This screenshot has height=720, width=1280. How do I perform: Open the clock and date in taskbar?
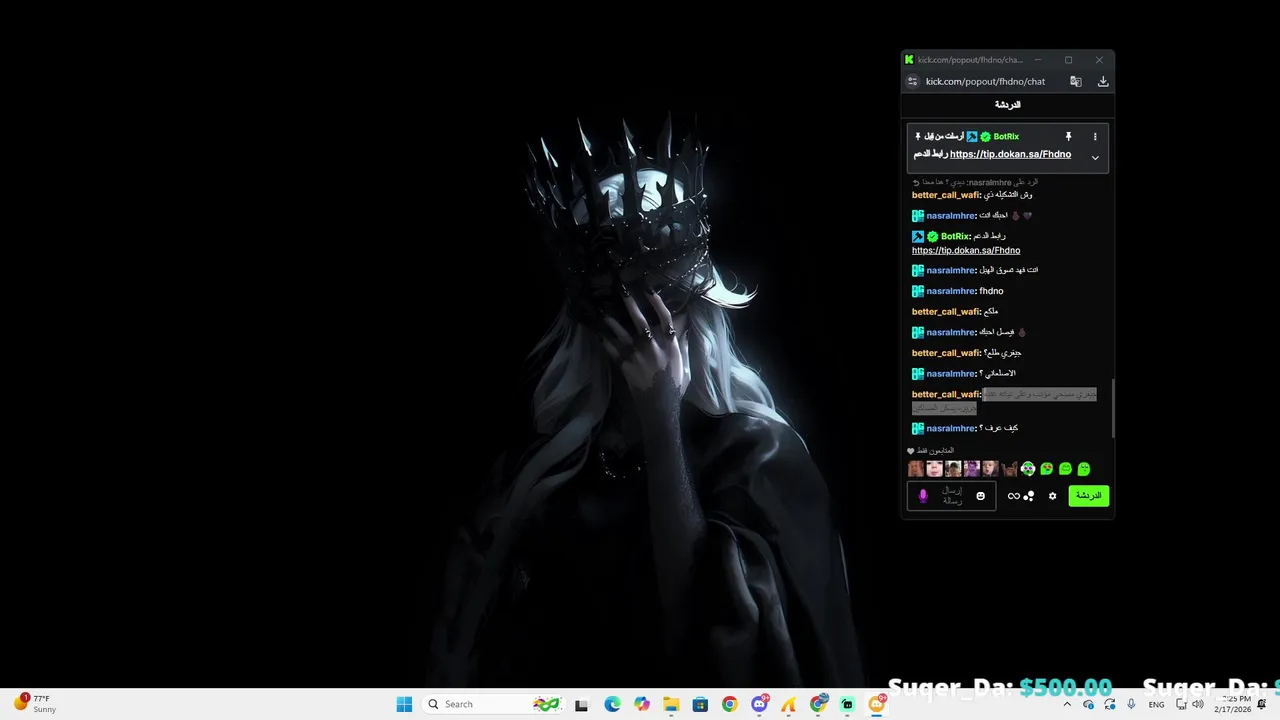tap(1233, 704)
